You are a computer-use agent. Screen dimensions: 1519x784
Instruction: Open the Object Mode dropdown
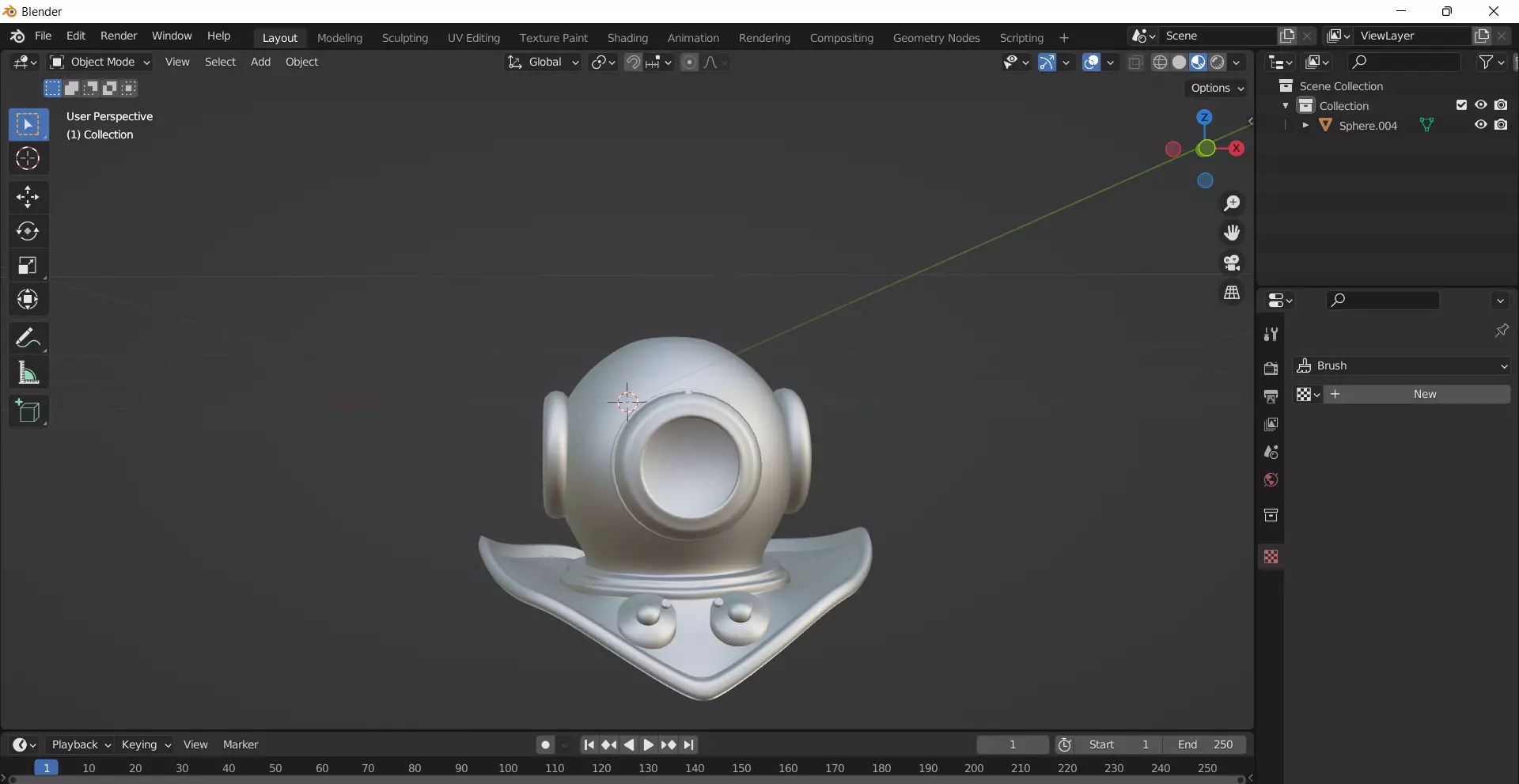[100, 62]
